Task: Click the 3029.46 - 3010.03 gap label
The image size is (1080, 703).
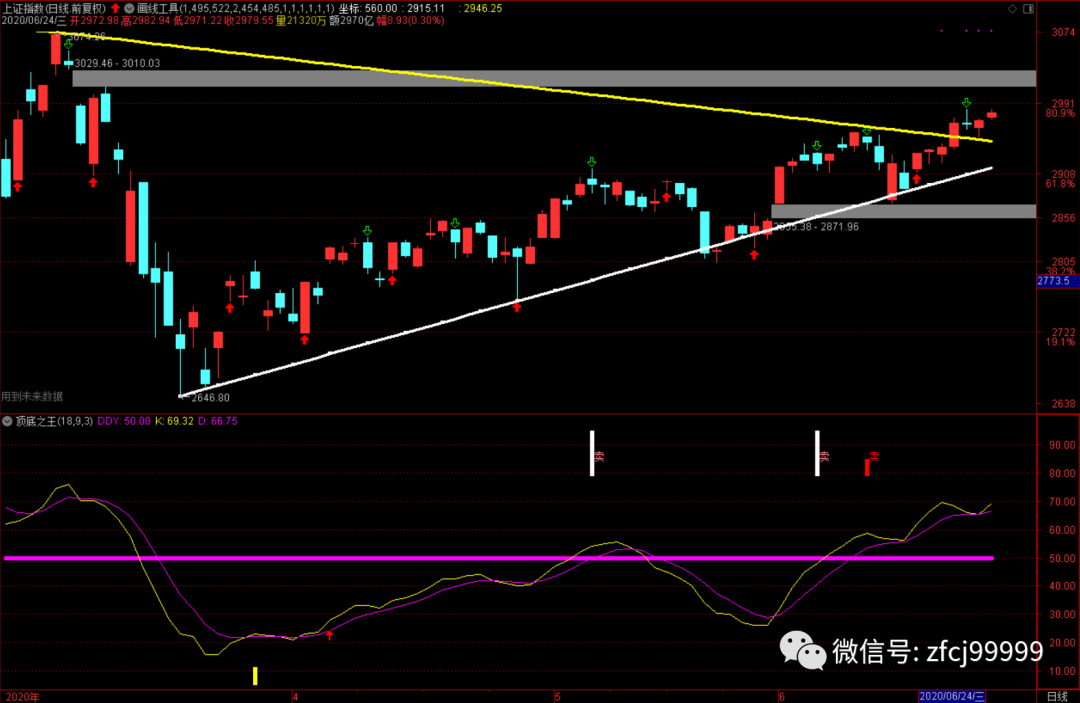Action: [x=117, y=63]
